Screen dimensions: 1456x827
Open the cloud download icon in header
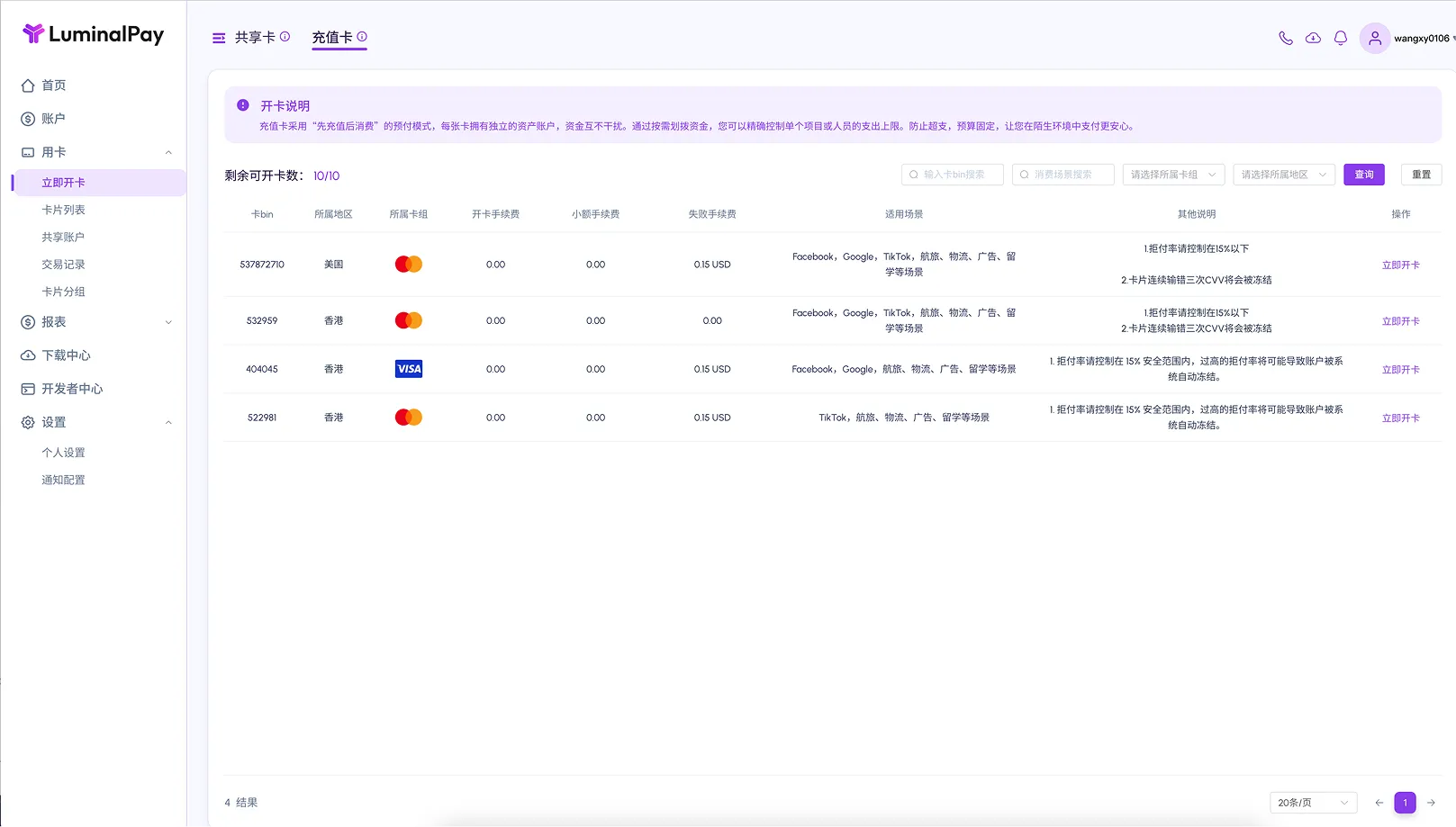click(1314, 38)
